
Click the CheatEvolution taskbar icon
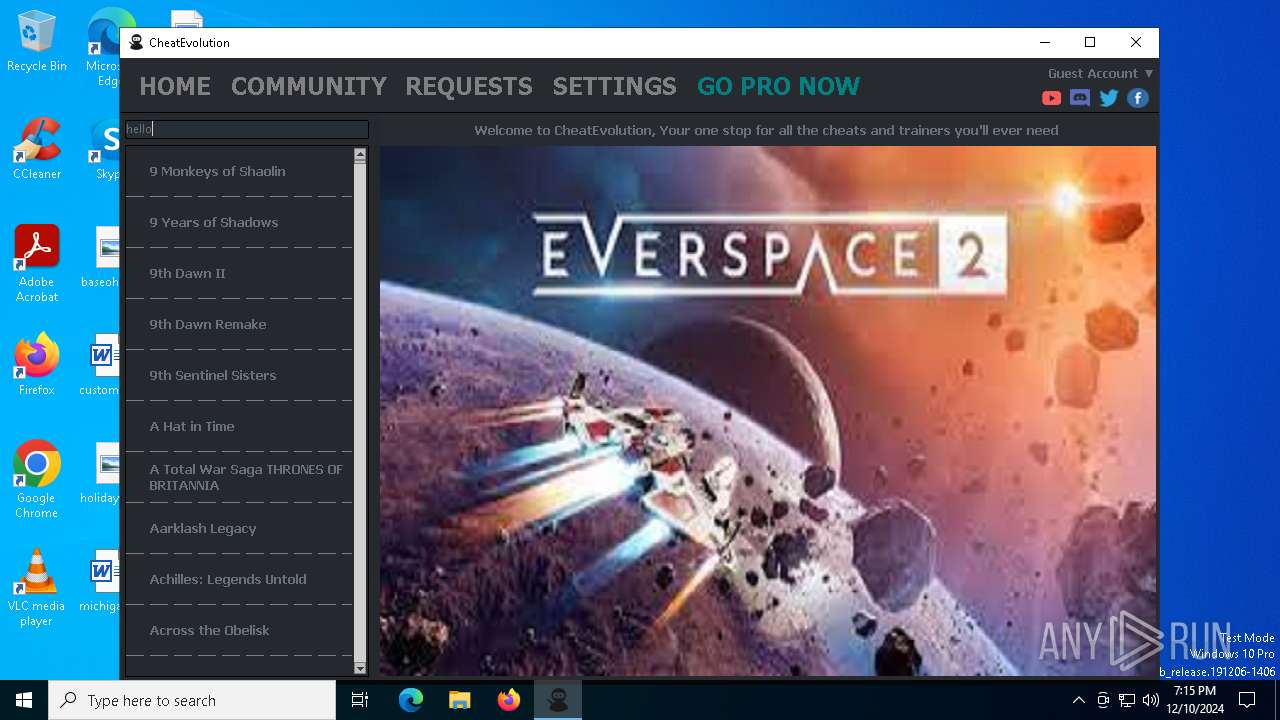click(x=558, y=700)
